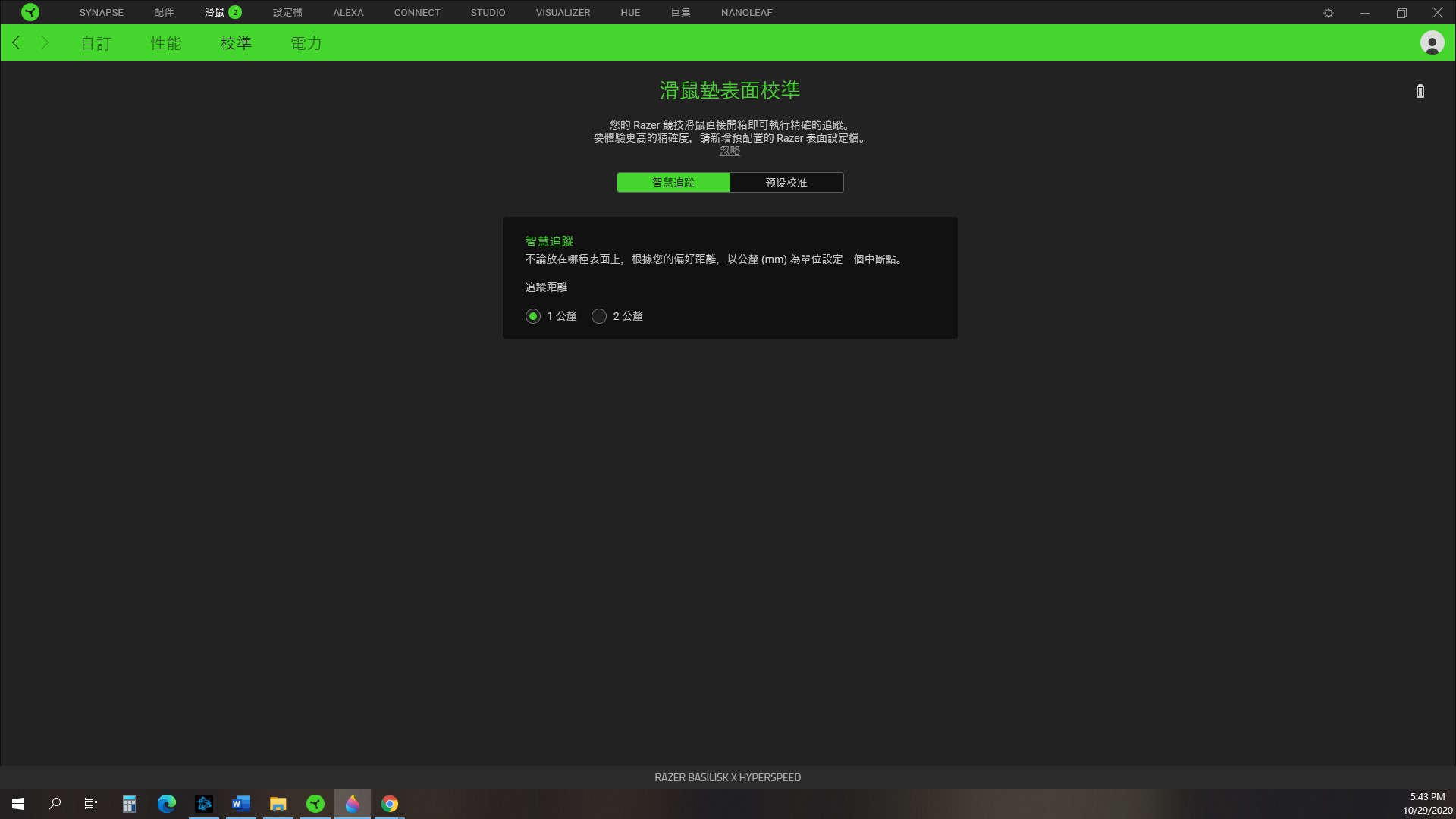Screen dimensions: 1456x819
Task: Open Windows taskbar search
Action: tap(55, 804)
